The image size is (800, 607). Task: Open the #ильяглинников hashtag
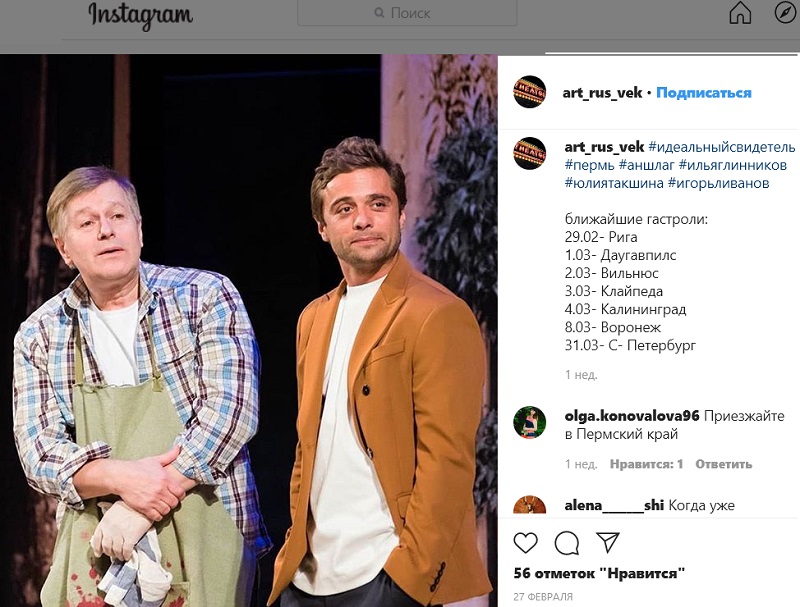click(x=732, y=165)
